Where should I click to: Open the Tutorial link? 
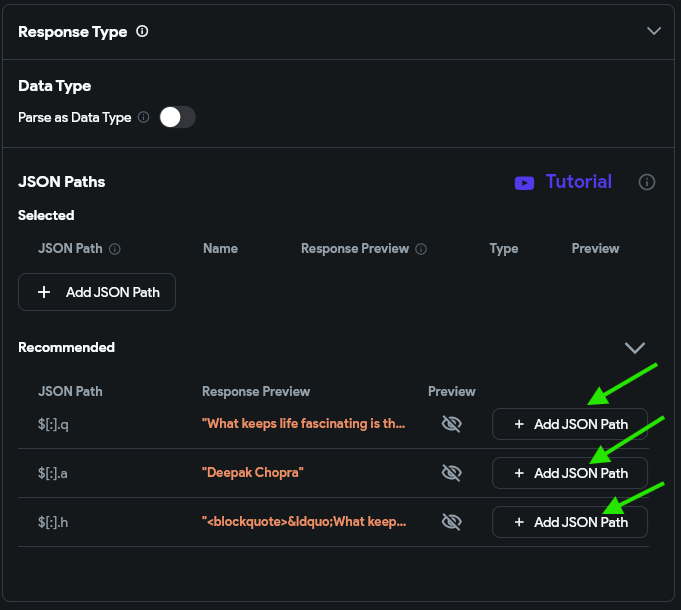(579, 181)
